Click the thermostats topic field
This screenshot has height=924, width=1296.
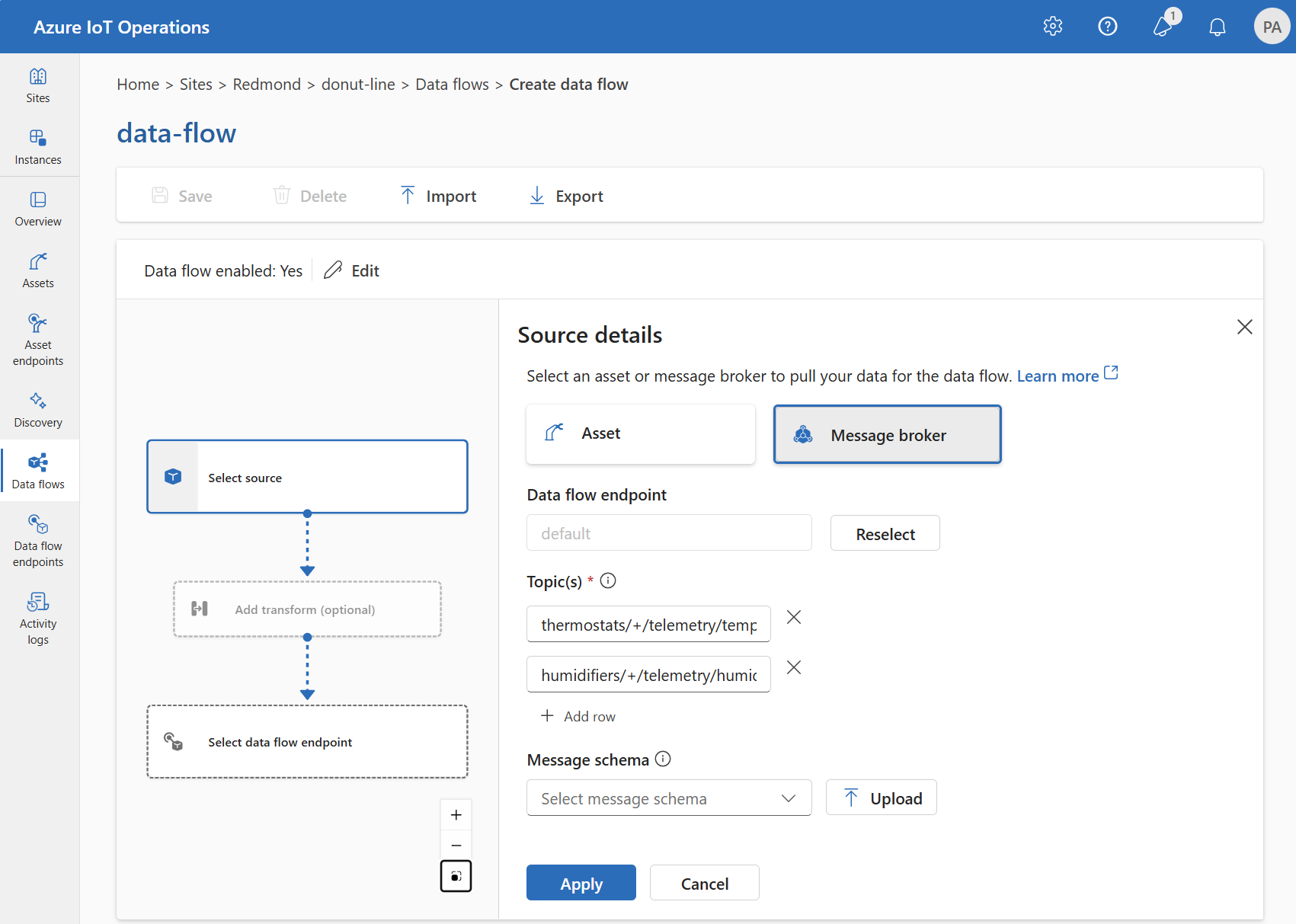coord(648,625)
